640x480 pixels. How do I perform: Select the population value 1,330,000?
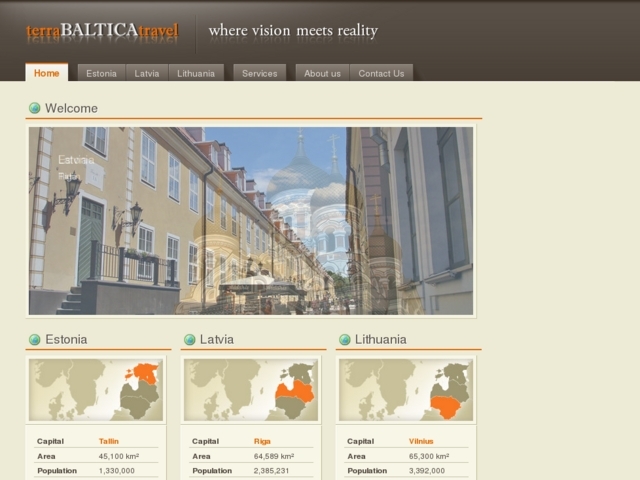tap(116, 471)
